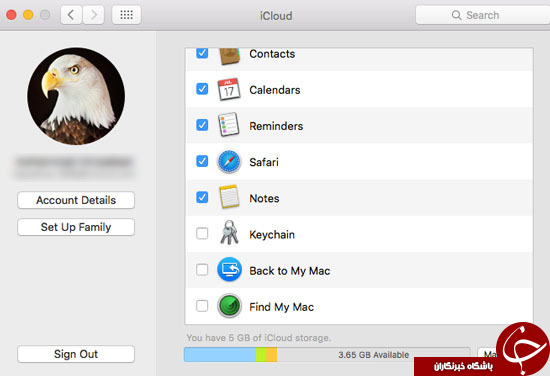Click "You have 5 GB of iCloud storage" text
Image resolution: width=550 pixels, height=376 pixels.
(259, 338)
